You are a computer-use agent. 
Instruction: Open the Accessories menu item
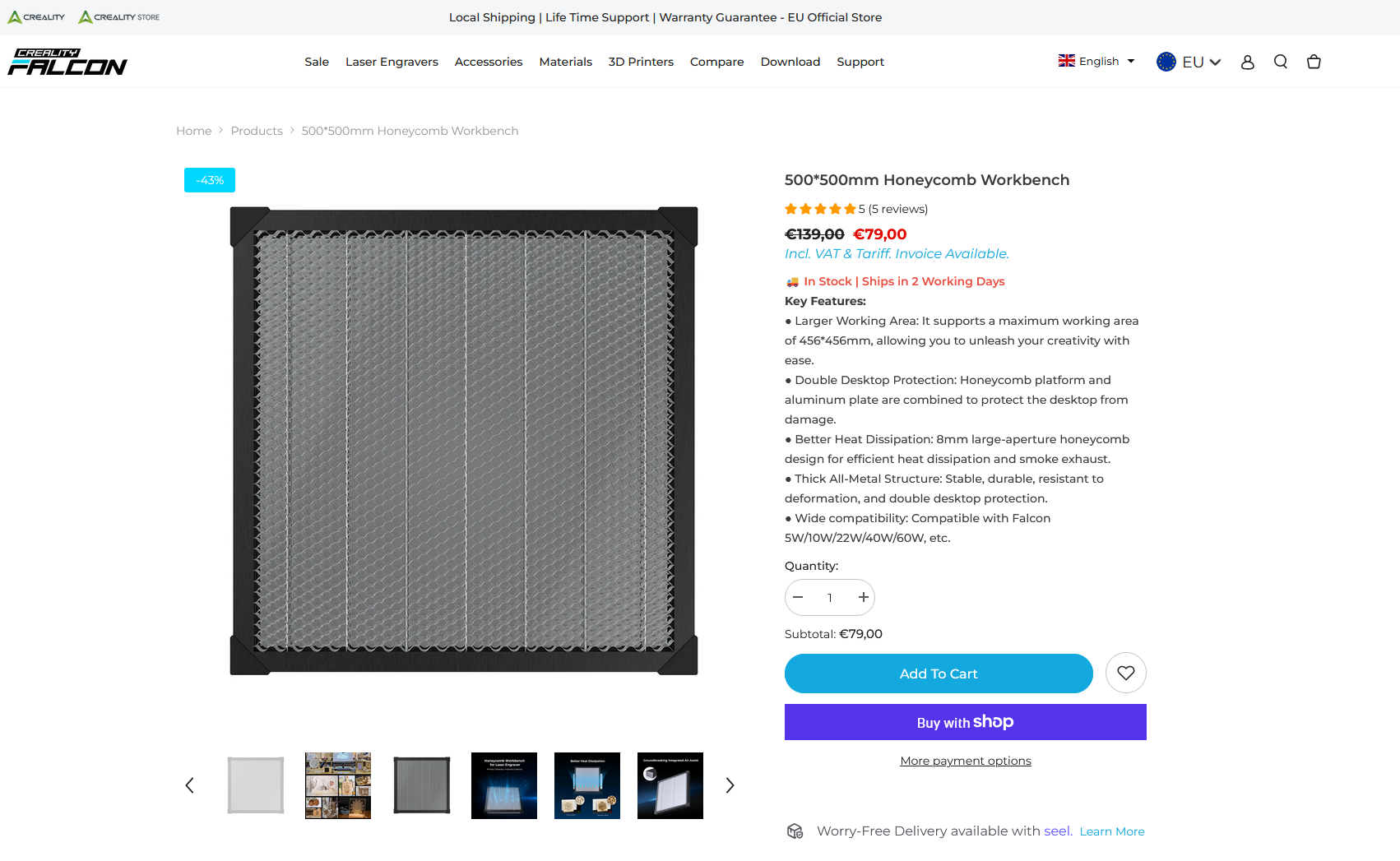point(489,62)
